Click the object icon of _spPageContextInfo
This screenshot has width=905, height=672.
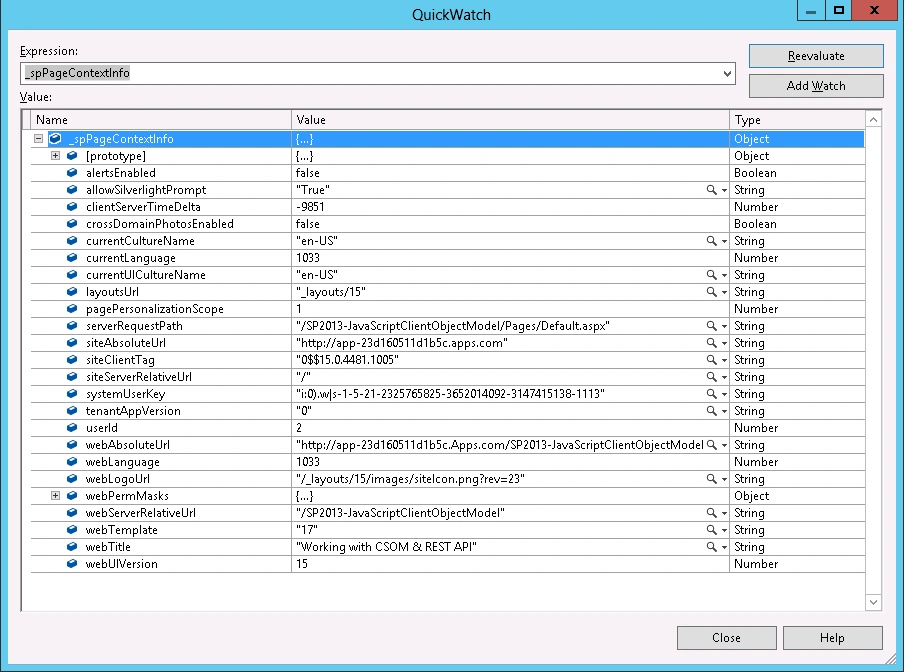coord(55,139)
